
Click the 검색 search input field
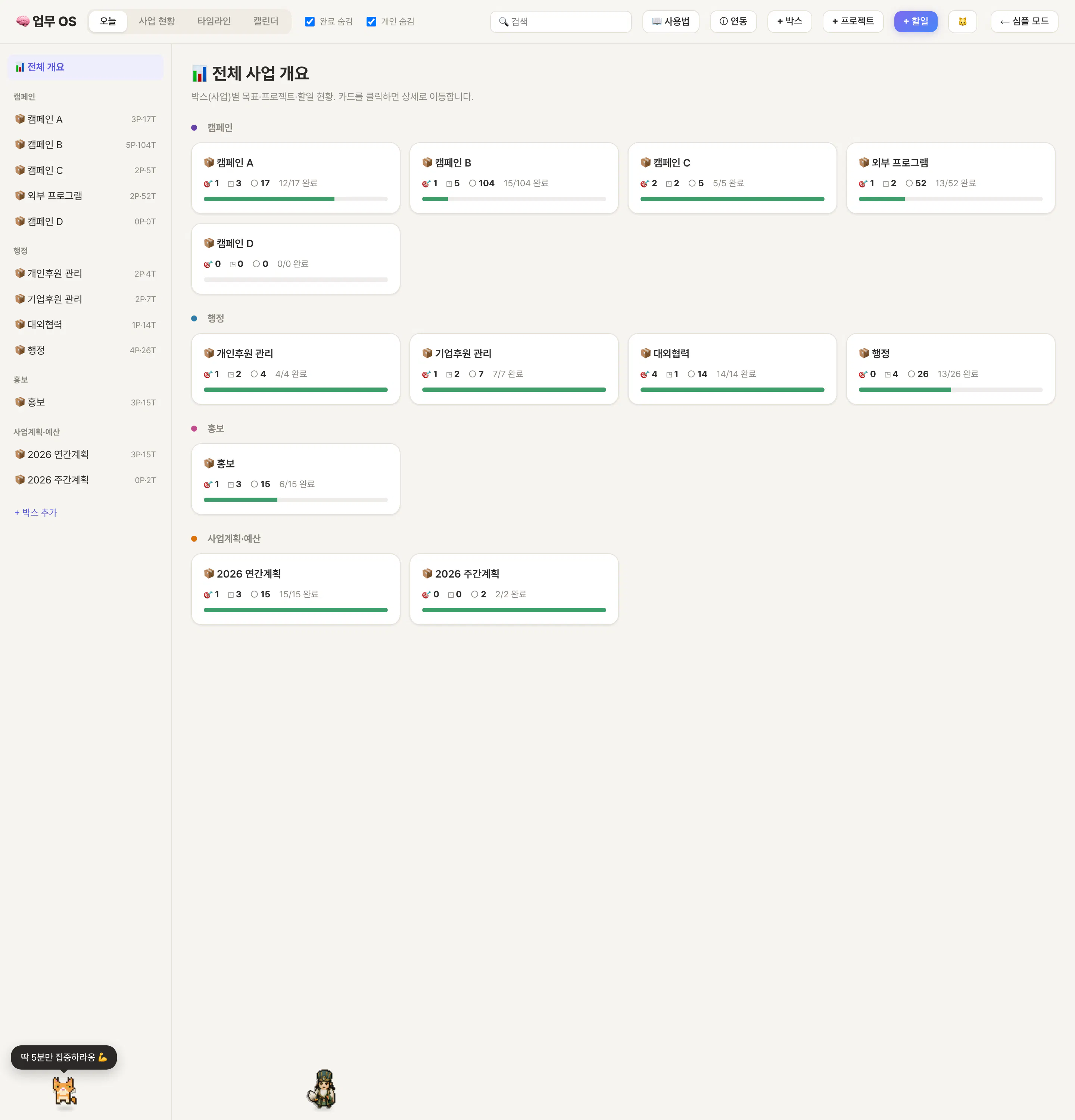(561, 22)
